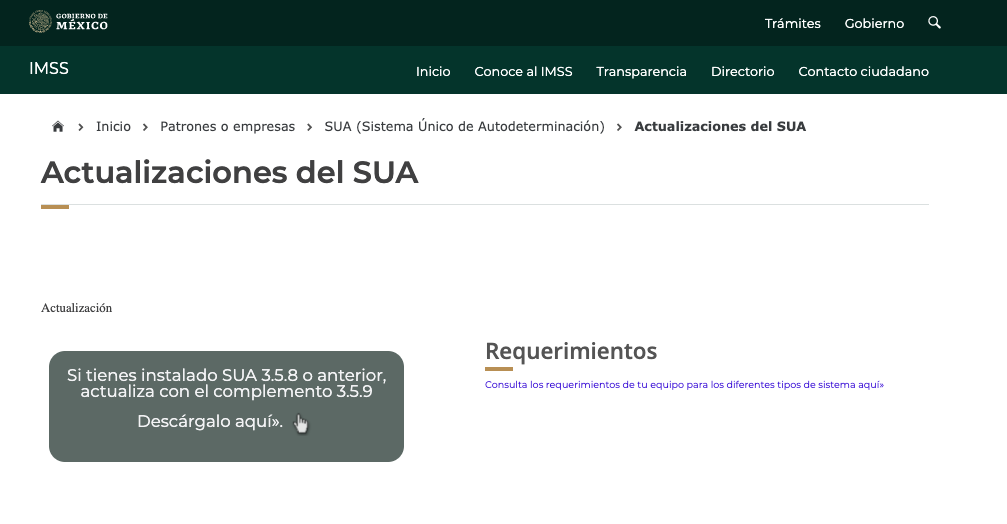
Task: Go to the IMSS Inicio nav item
Action: [x=433, y=71]
